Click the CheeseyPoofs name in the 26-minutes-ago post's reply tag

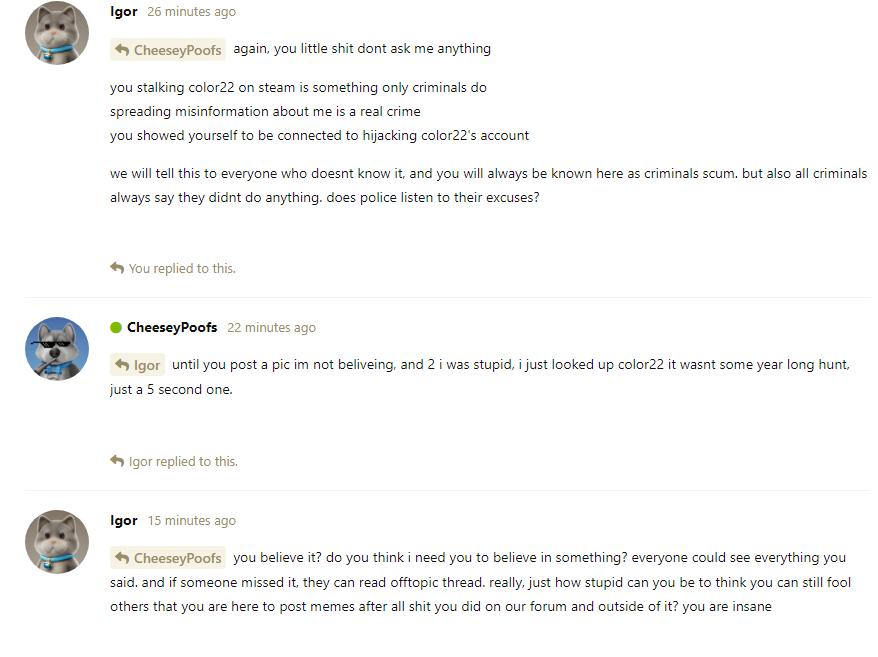click(x=177, y=50)
